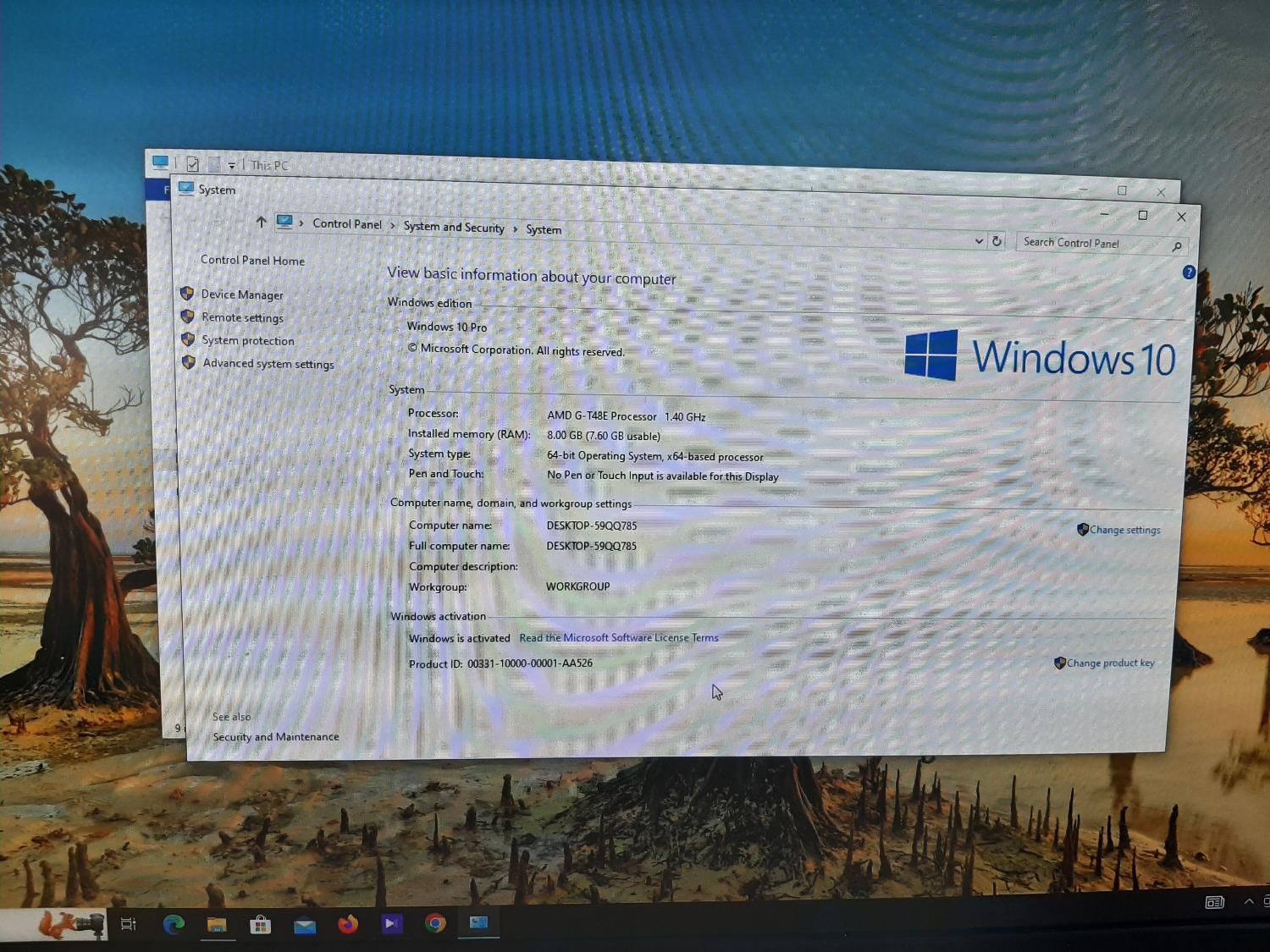Minimize the System window
This screenshot has width=1270, height=952.
(1103, 214)
